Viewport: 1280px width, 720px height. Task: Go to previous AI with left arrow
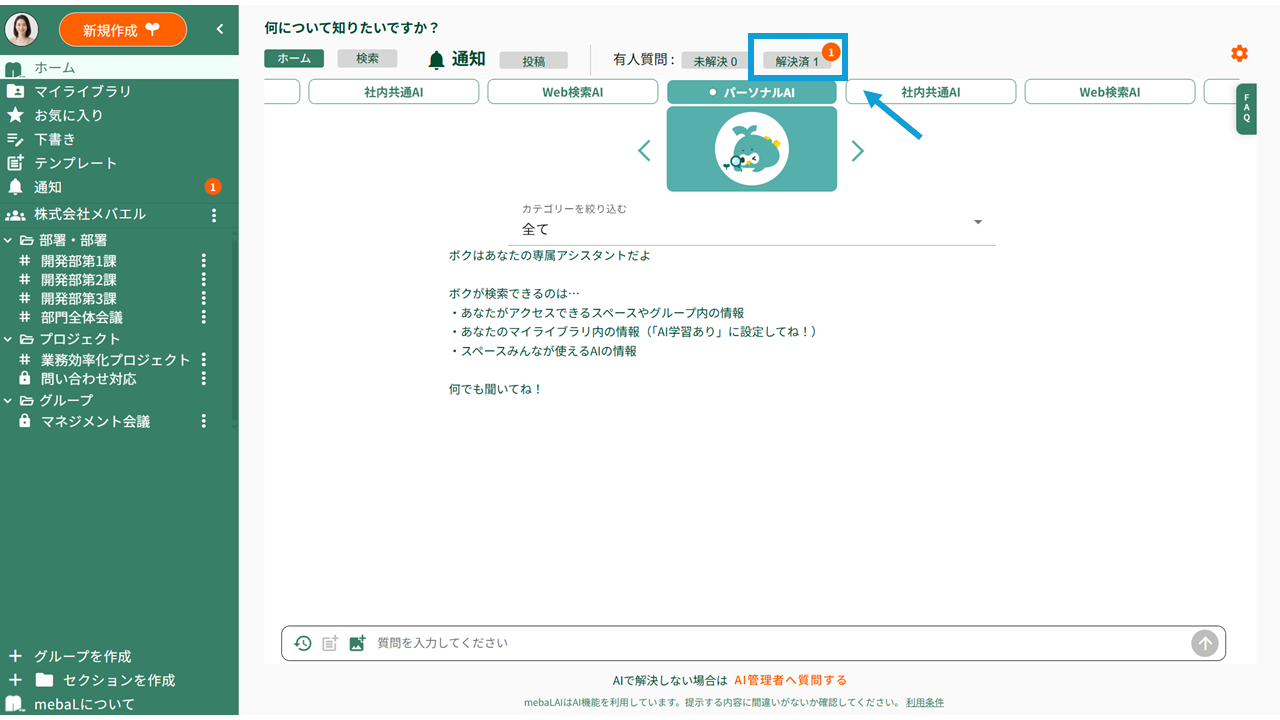[644, 151]
